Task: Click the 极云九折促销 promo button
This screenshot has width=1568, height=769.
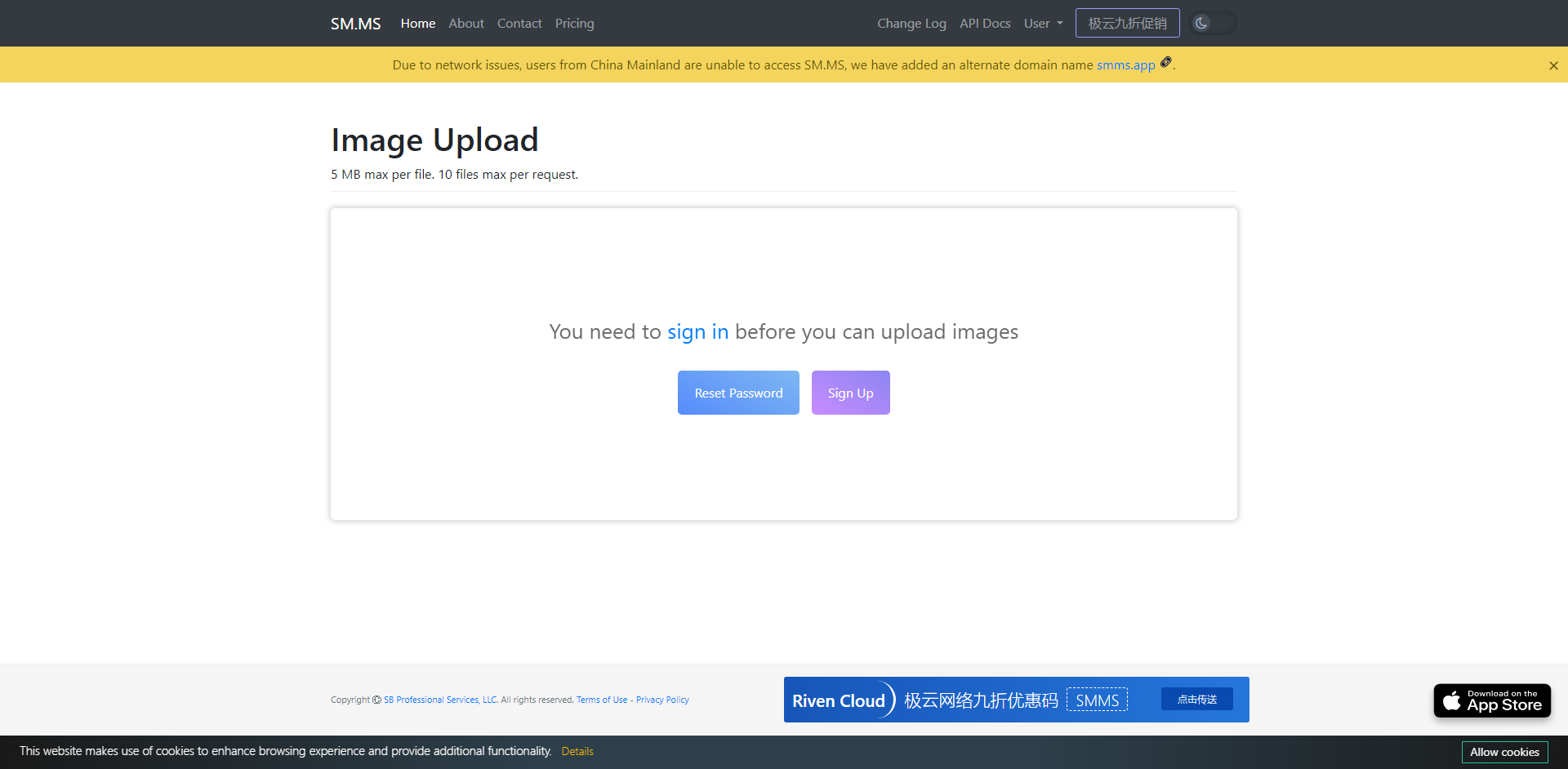Action: click(1127, 23)
